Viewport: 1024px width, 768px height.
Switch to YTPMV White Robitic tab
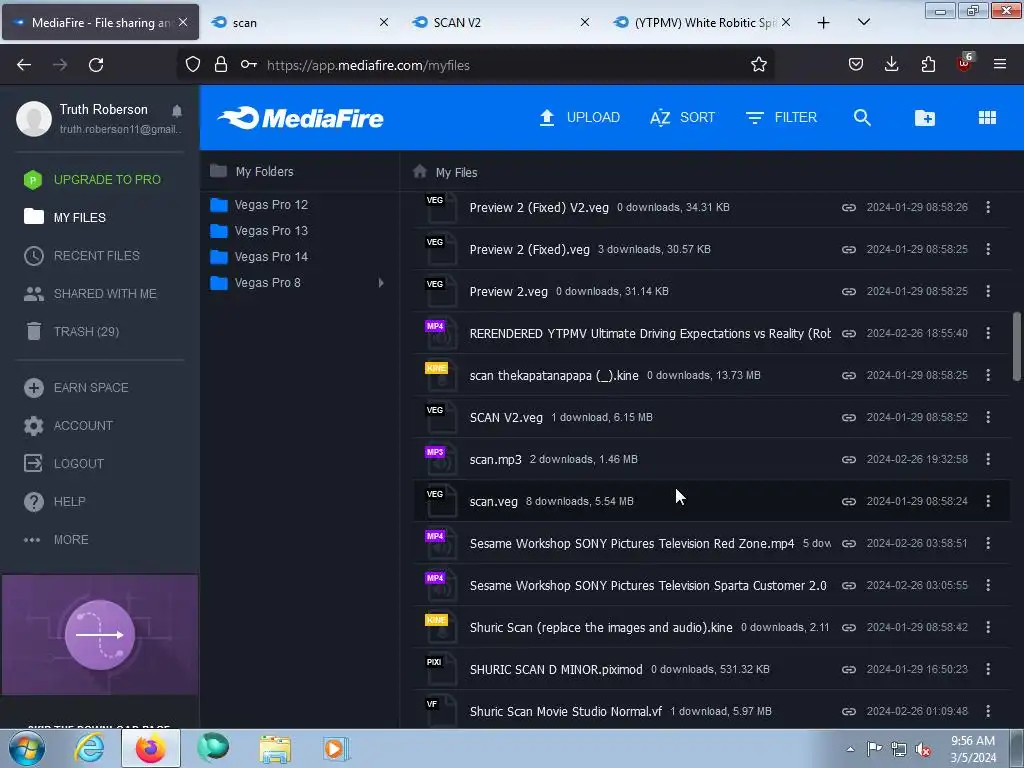(x=701, y=22)
